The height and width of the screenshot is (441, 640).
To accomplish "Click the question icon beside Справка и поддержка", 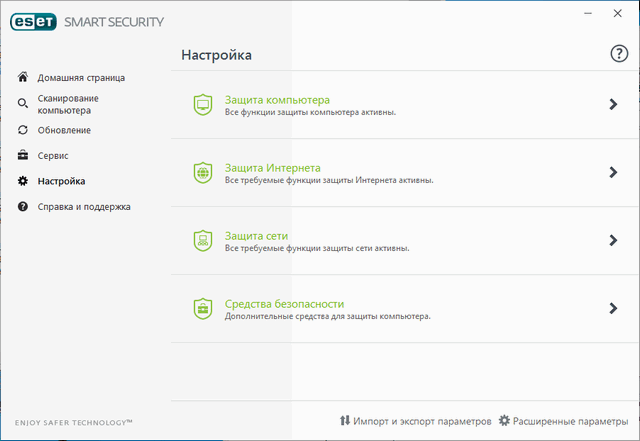I will point(23,207).
